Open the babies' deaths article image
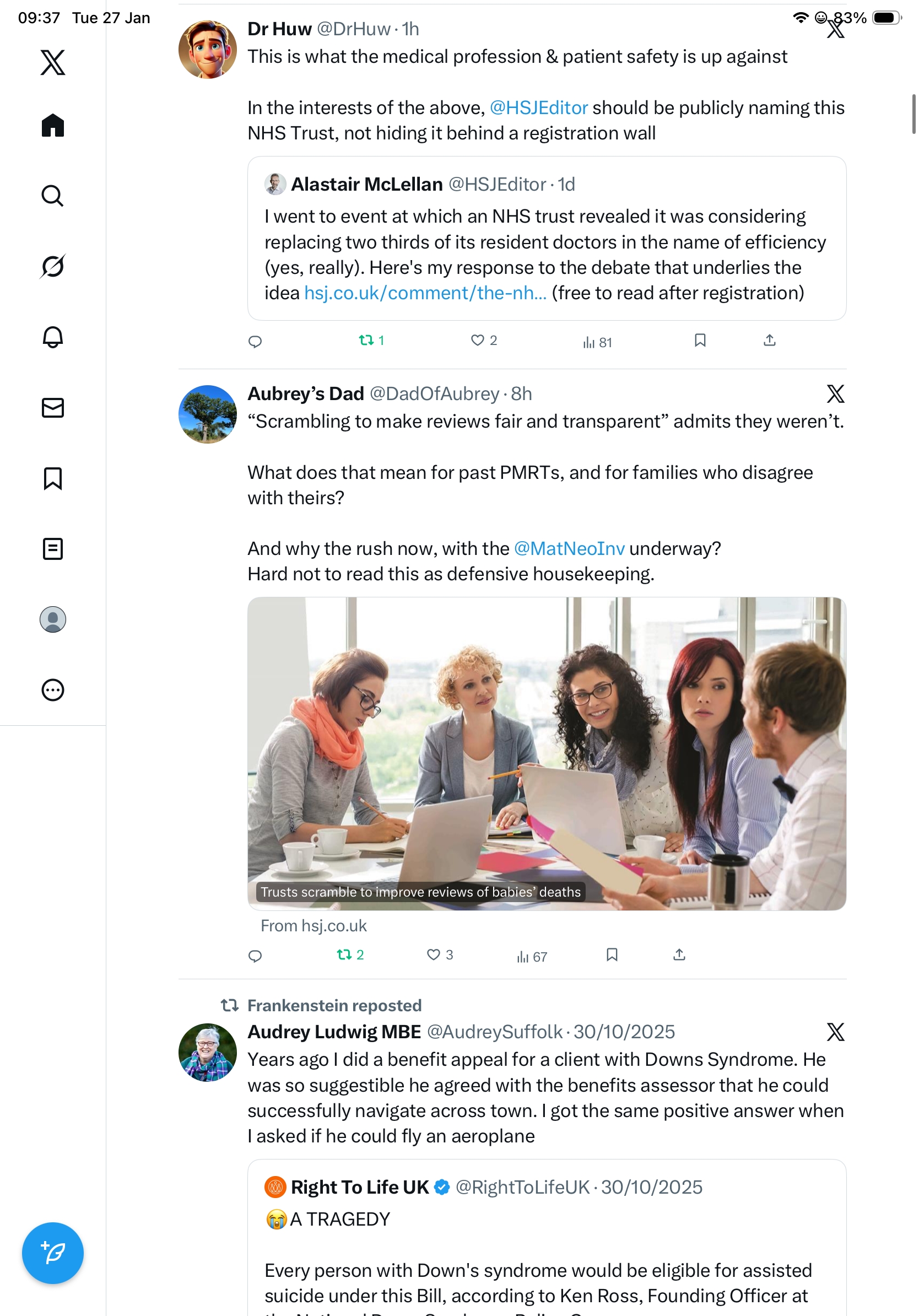919x1316 pixels. click(x=547, y=753)
